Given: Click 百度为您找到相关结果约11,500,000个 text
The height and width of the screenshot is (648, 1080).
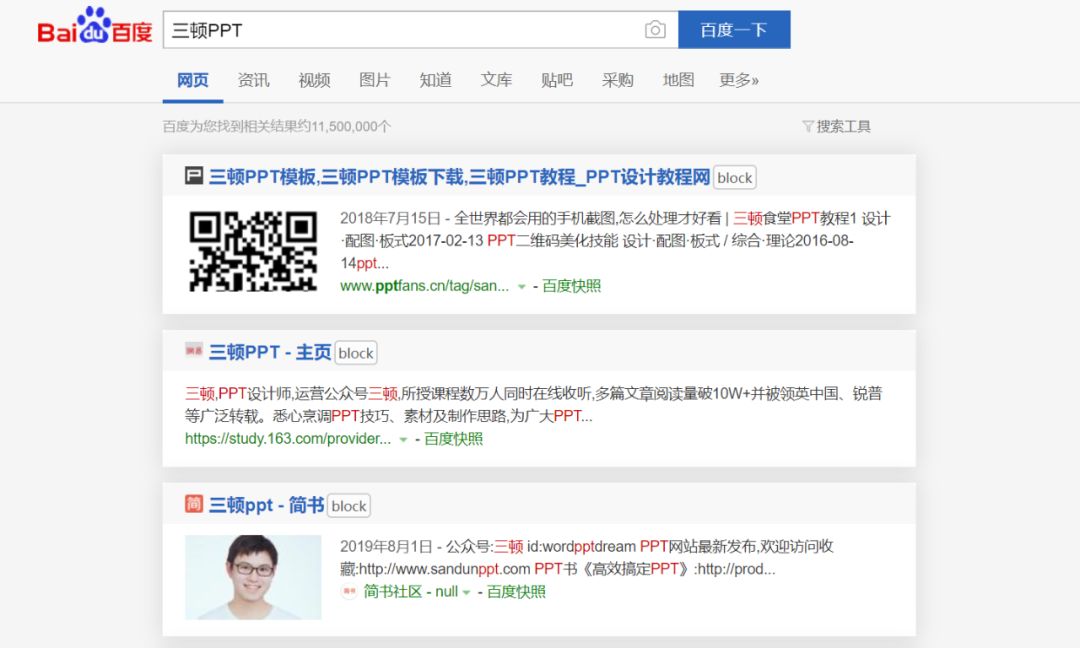Looking at the screenshot, I should (x=277, y=126).
